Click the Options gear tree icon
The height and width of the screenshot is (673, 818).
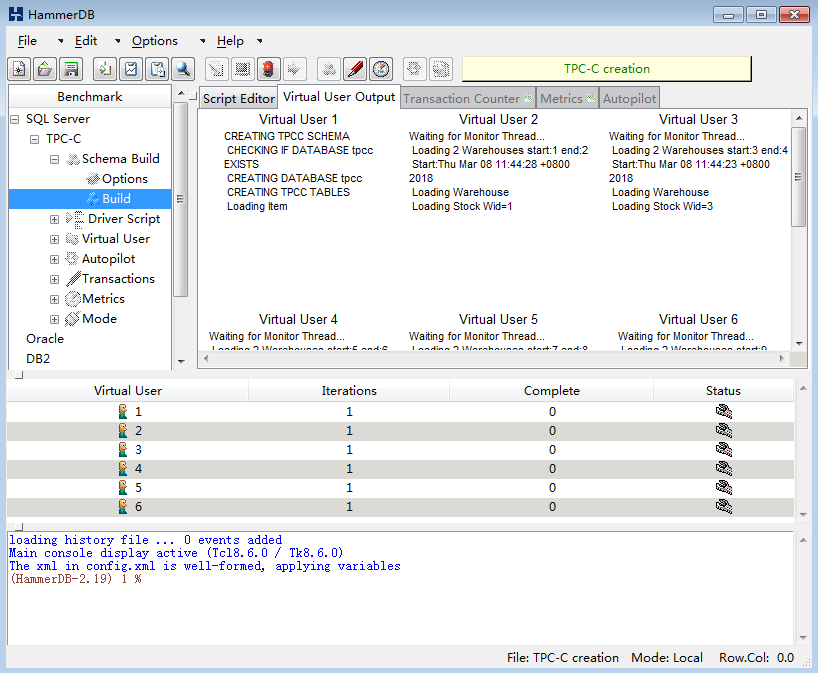(x=93, y=179)
